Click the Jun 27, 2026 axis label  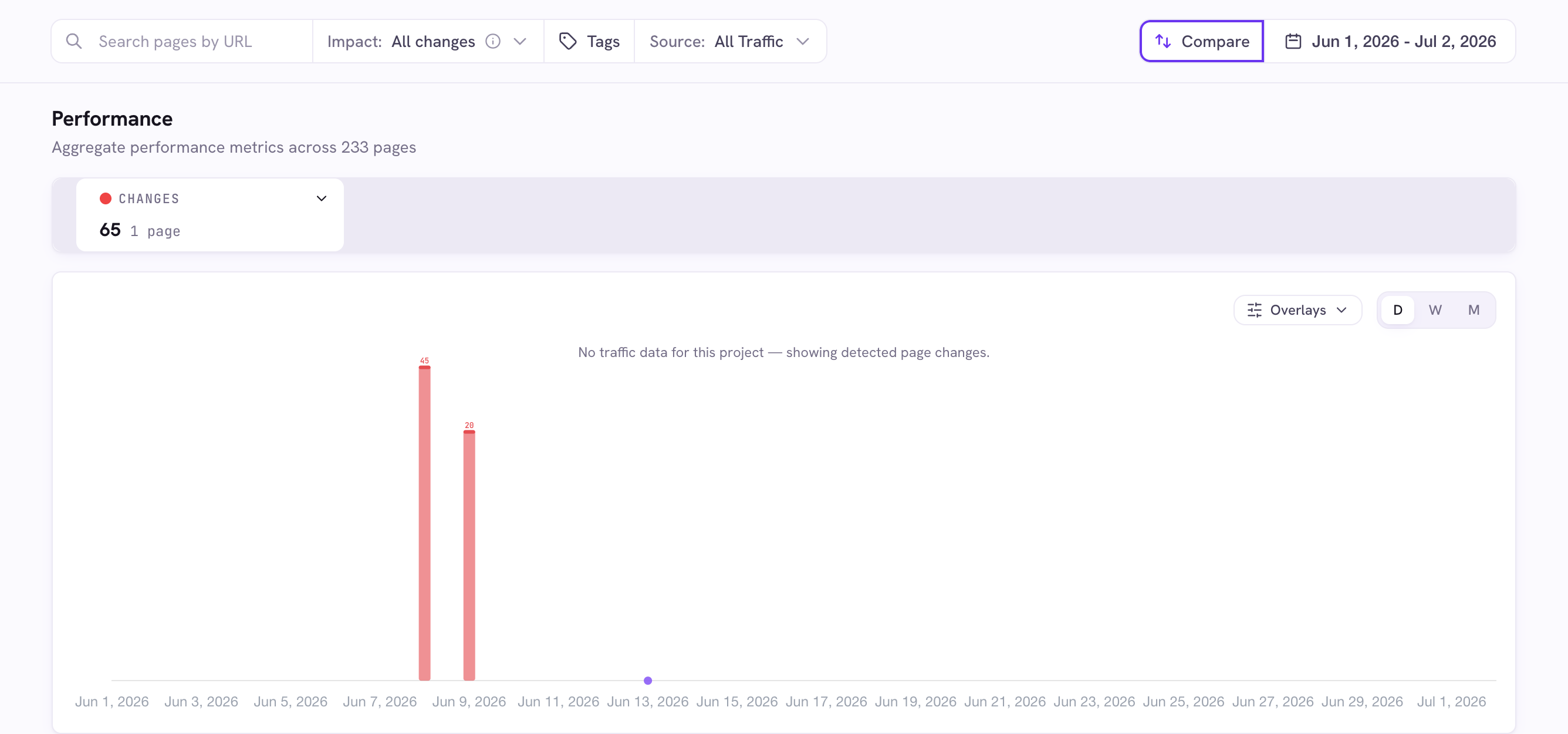coord(1273,702)
